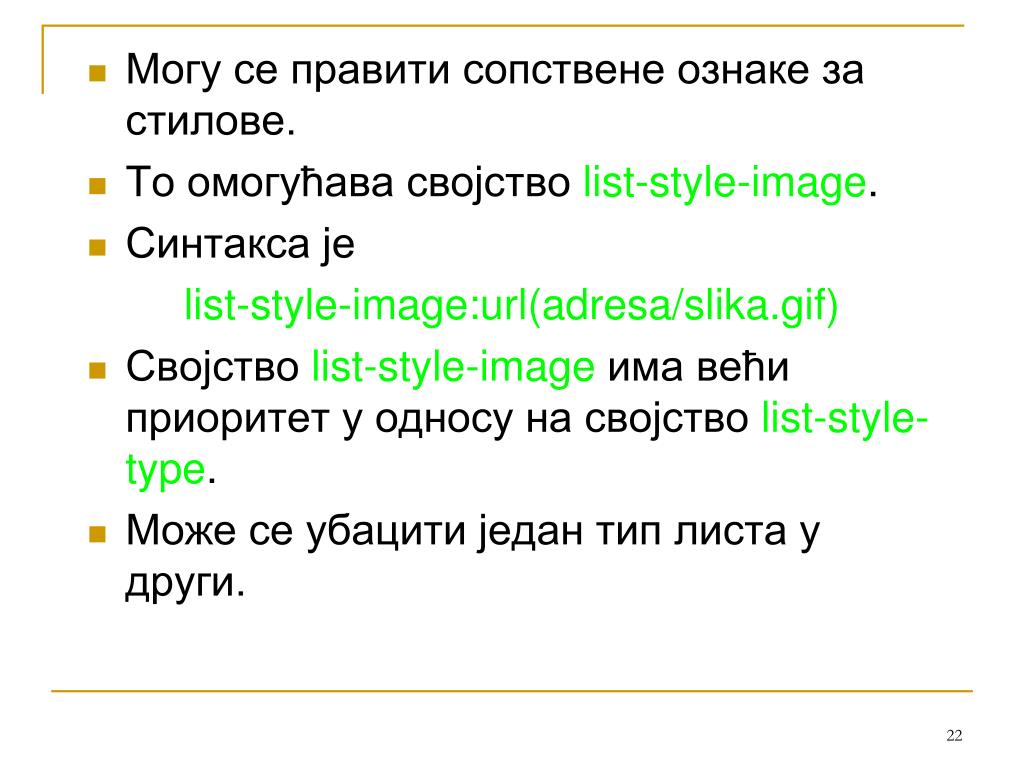Click the code line 'list-style-image:url(adresa/slika.gif)'

point(511,306)
